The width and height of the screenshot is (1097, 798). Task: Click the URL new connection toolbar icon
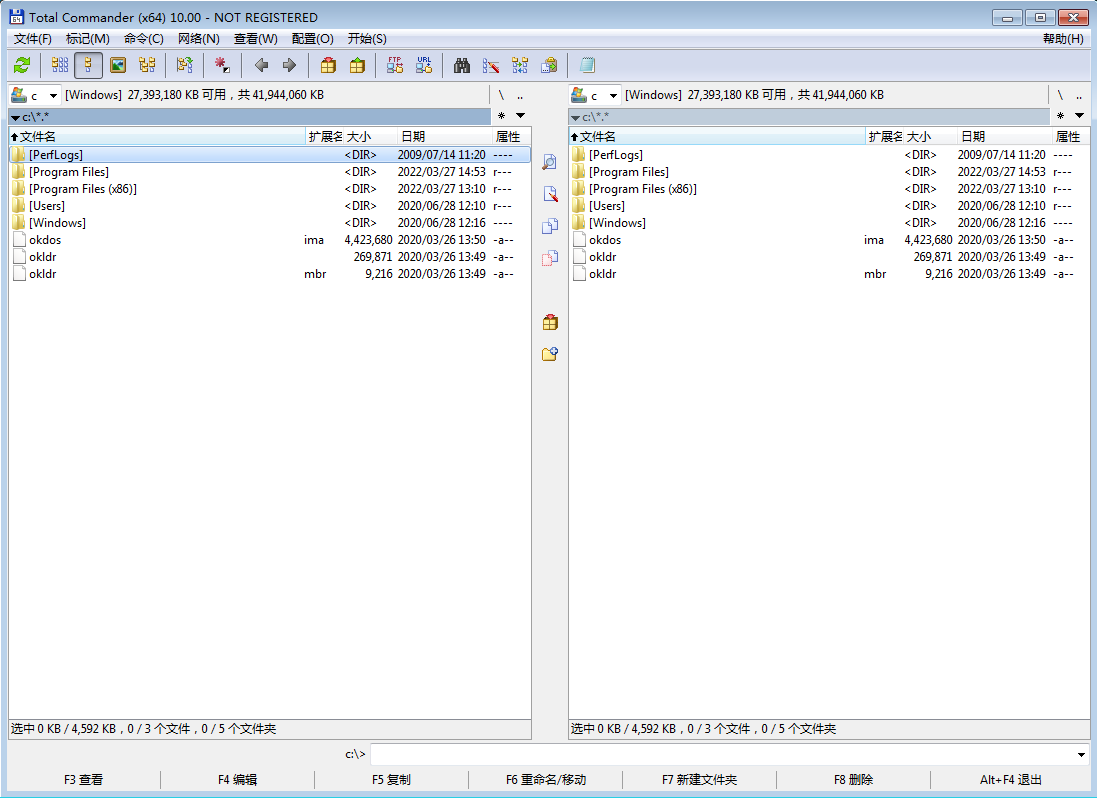tap(424, 66)
